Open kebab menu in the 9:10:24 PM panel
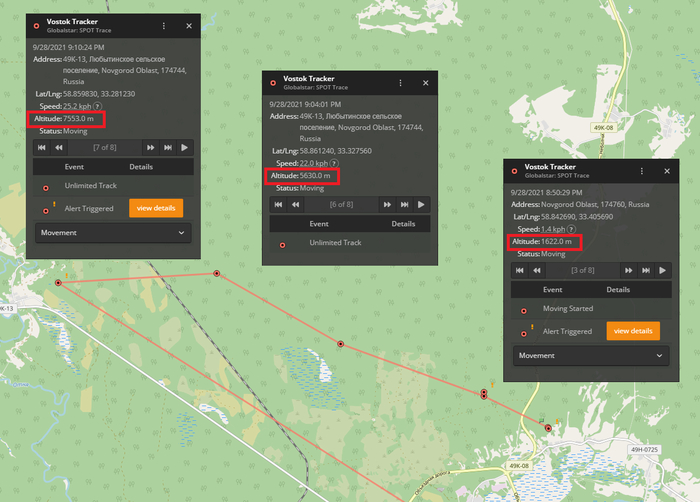This screenshot has height=502, width=700. tap(164, 26)
